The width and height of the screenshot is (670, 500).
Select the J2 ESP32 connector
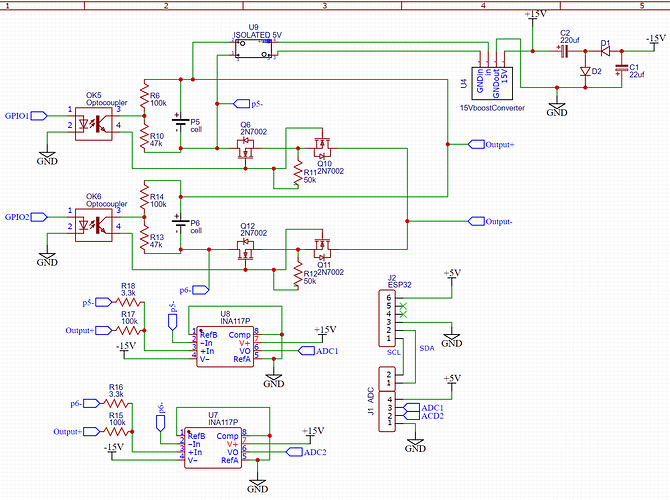(x=387, y=318)
